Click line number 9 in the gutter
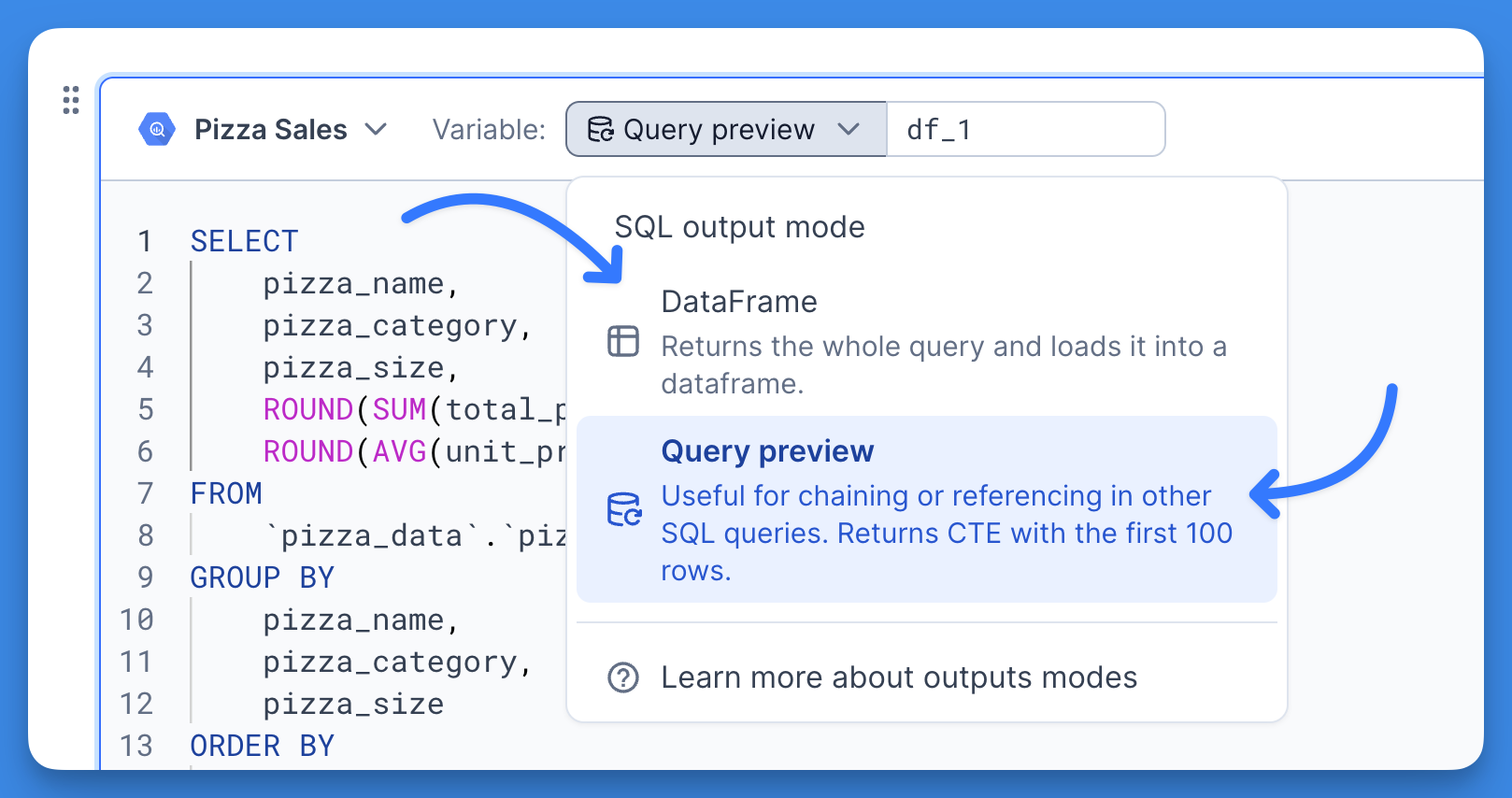Image resolution: width=1512 pixels, height=798 pixels. tap(145, 577)
